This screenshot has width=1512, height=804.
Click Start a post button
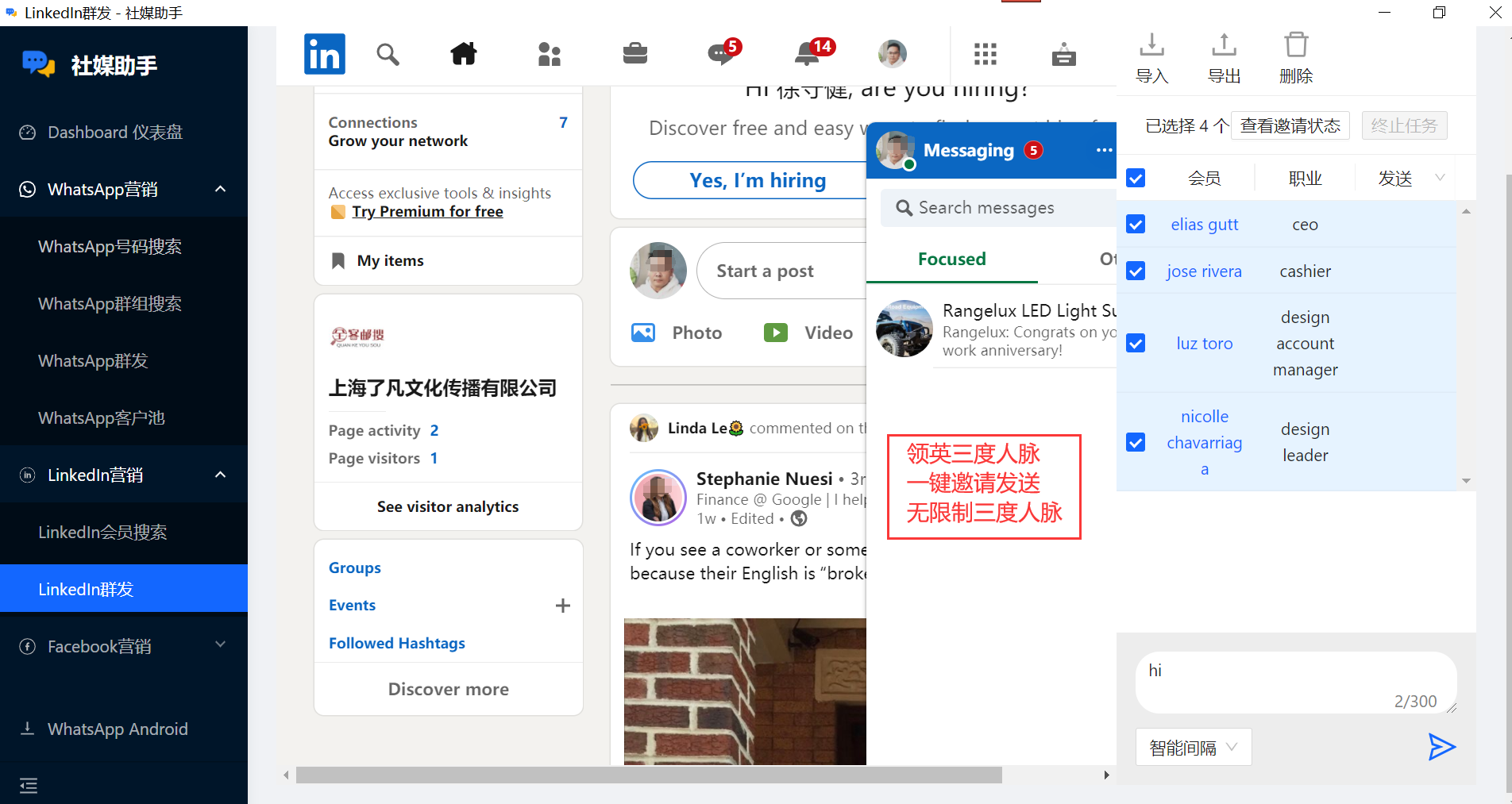tap(782, 271)
